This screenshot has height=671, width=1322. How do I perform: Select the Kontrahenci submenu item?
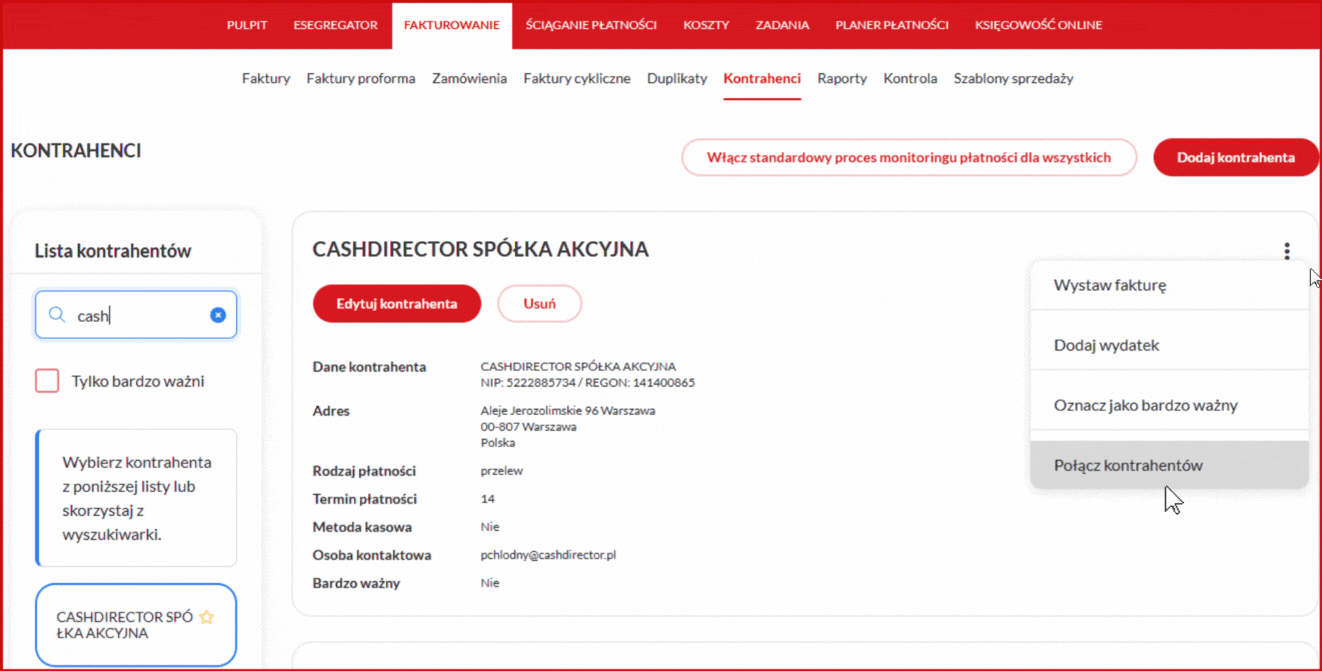[x=762, y=78]
